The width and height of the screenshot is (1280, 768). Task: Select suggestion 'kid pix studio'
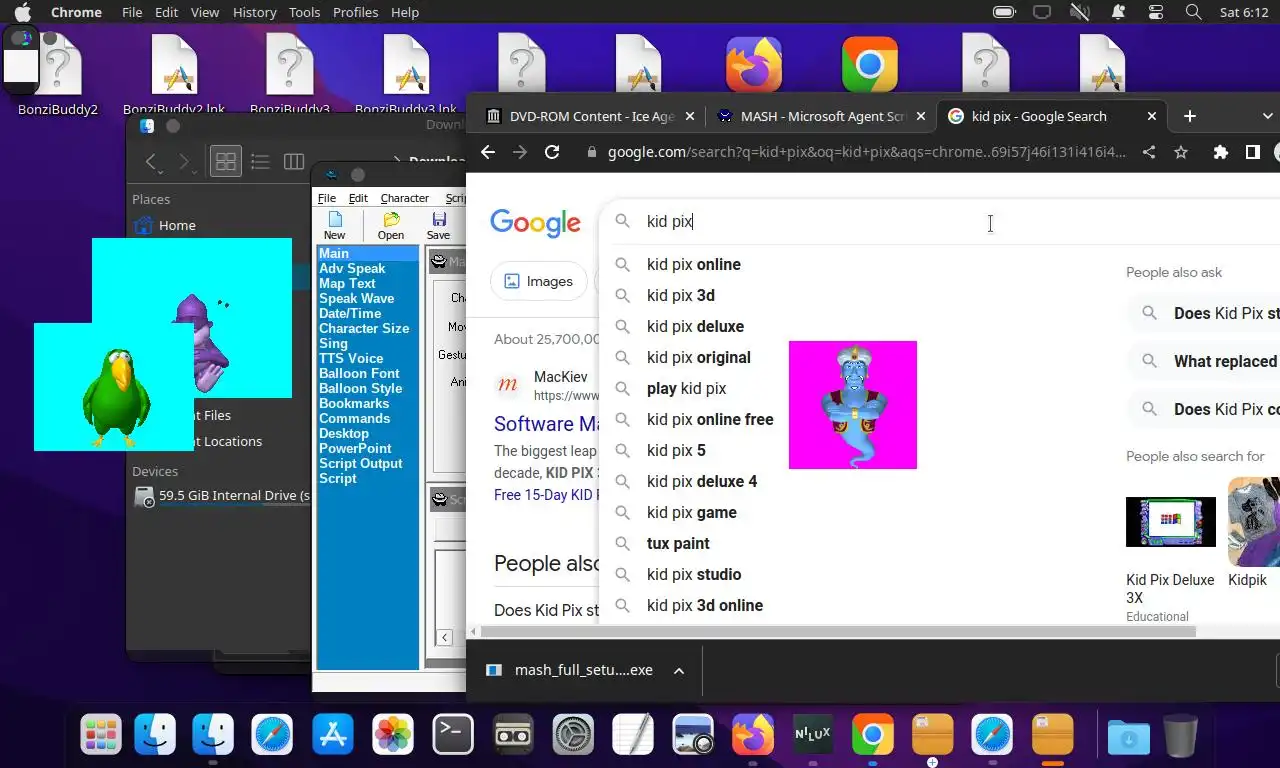tap(694, 574)
